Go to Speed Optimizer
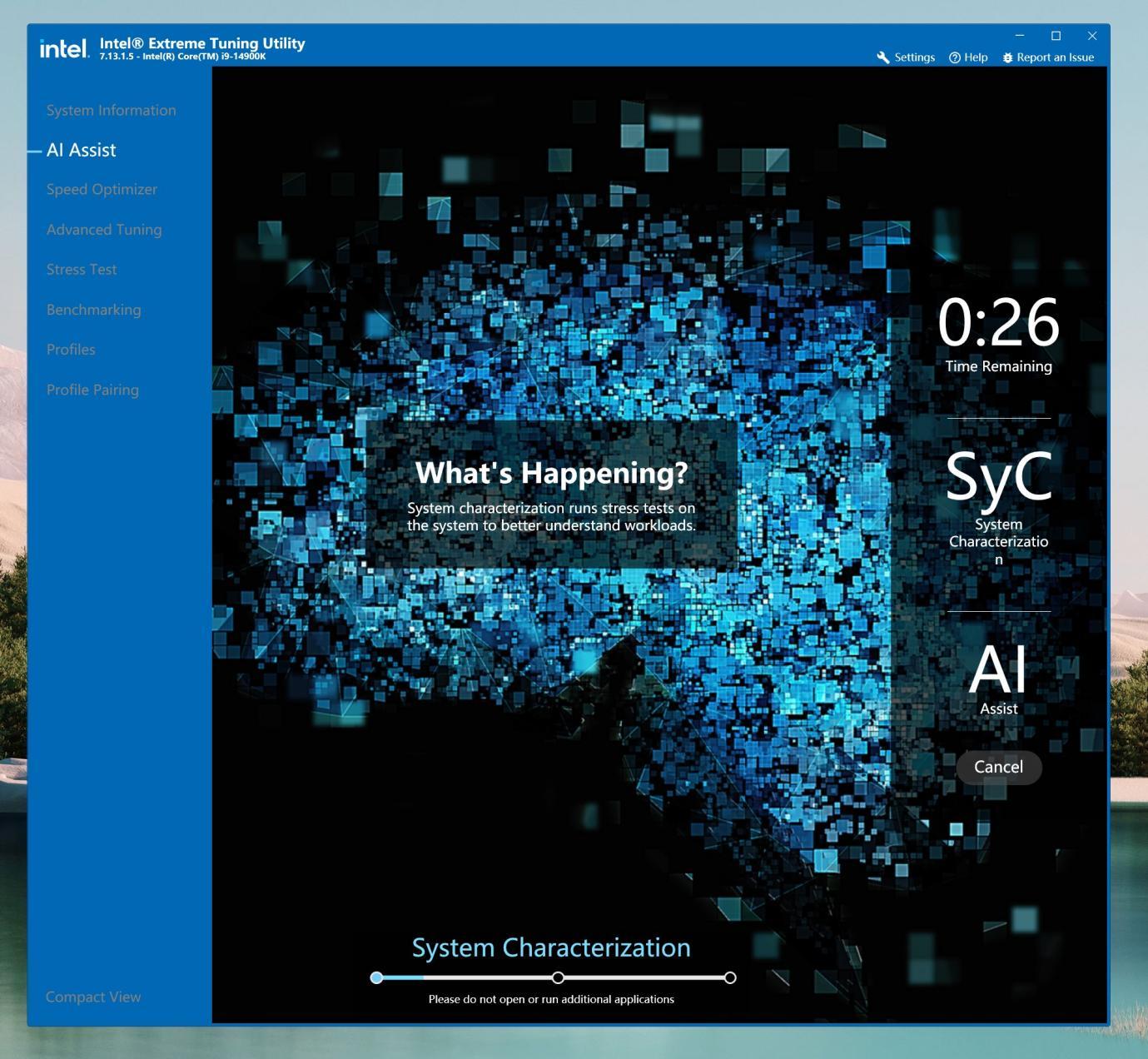1148x1059 pixels. 102,189
